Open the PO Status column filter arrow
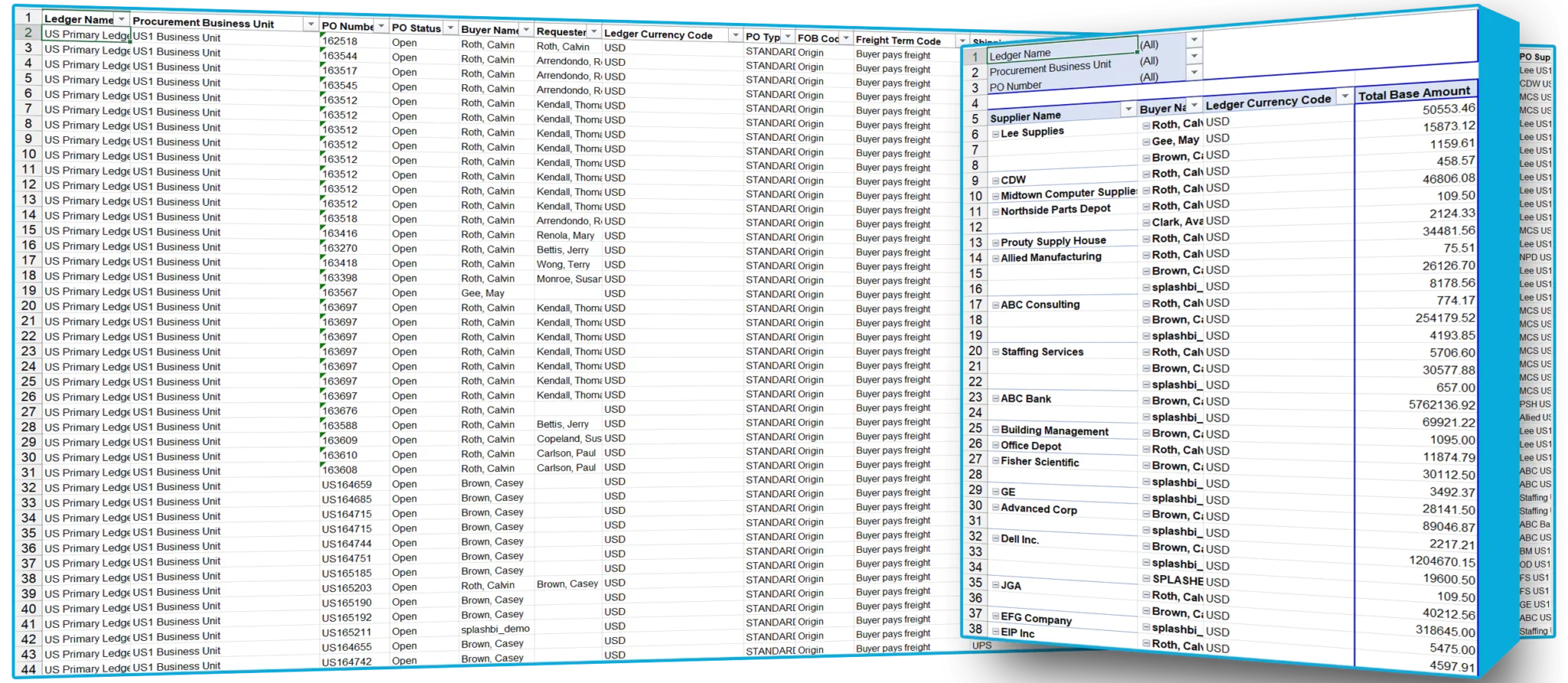This screenshot has height=683, width=1568. pos(450,28)
